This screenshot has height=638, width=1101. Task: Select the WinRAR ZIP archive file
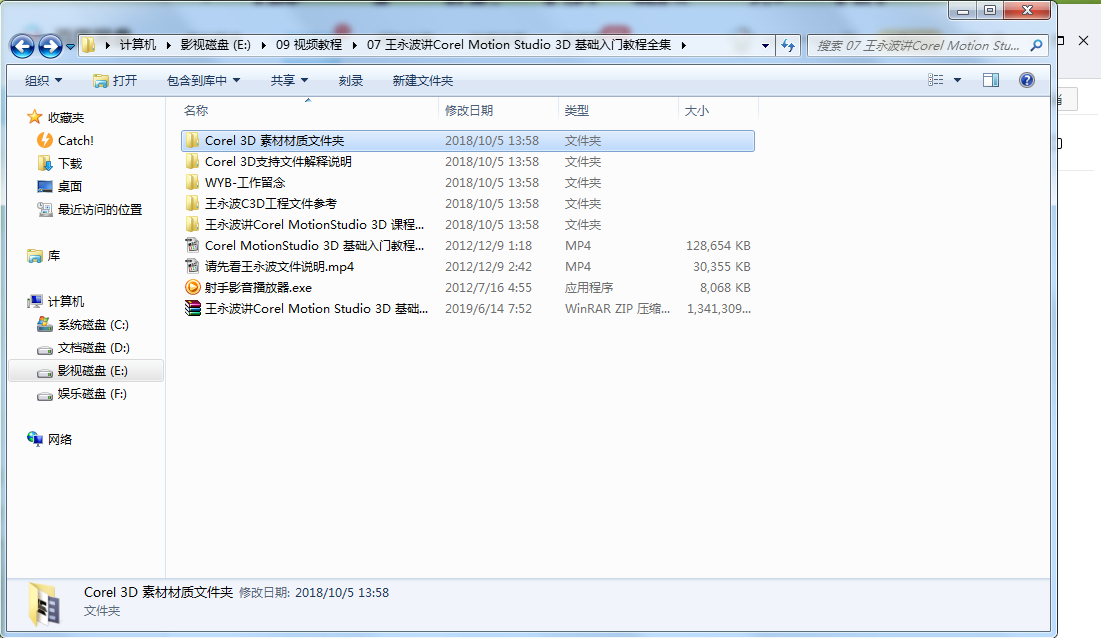(x=468, y=309)
